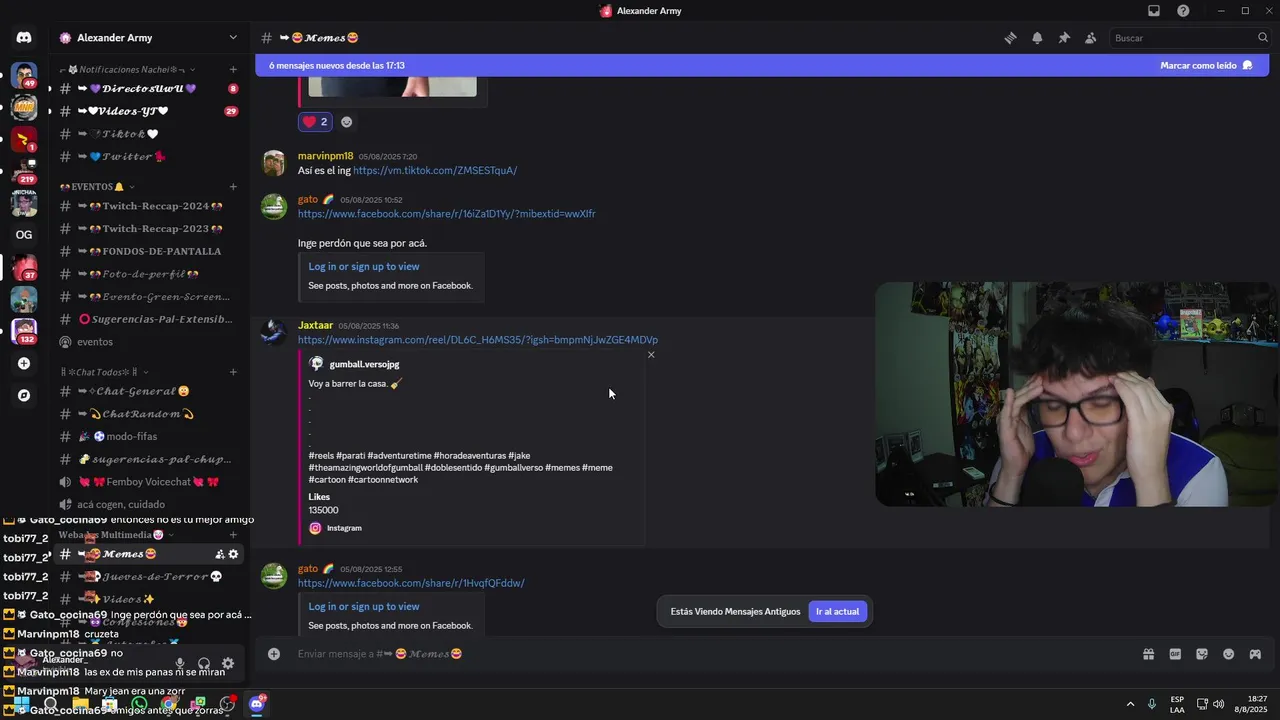
Task: Open Windows taskbar volume icon
Action: [1219, 704]
